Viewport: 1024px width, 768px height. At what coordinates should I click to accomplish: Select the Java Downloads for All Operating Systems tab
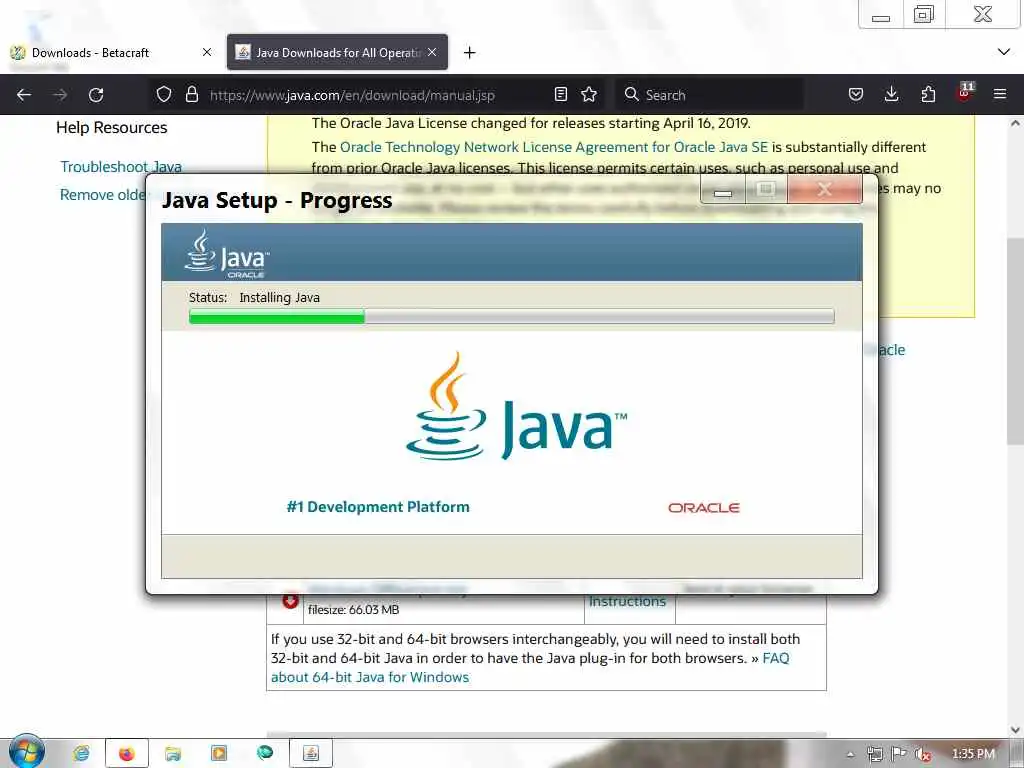337,52
